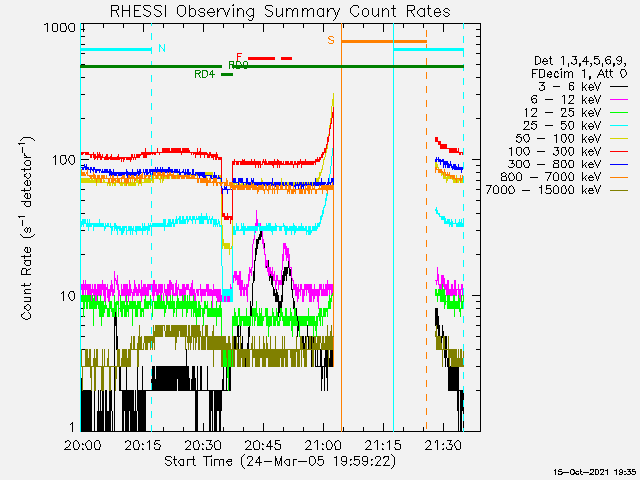Click the yellow line swatch for 50-100 keV

[619, 139]
